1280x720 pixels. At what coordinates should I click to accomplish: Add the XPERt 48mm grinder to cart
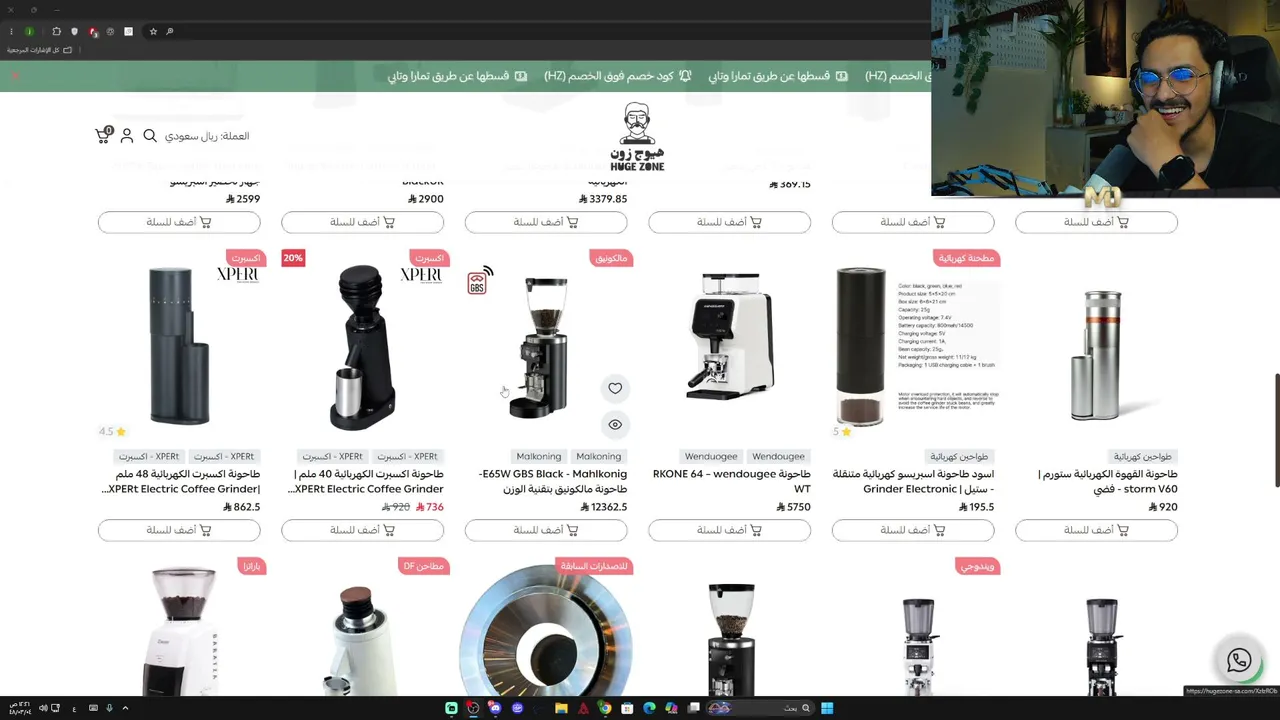[179, 530]
